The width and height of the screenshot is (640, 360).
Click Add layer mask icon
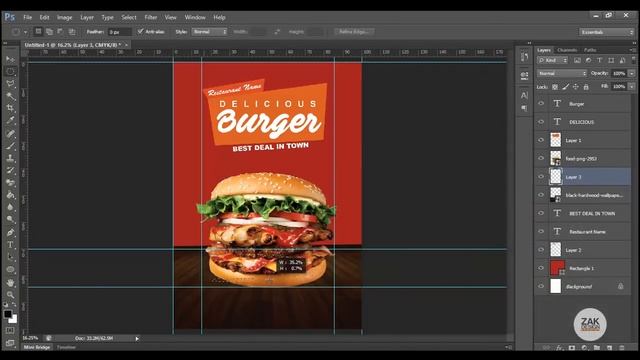point(572,348)
